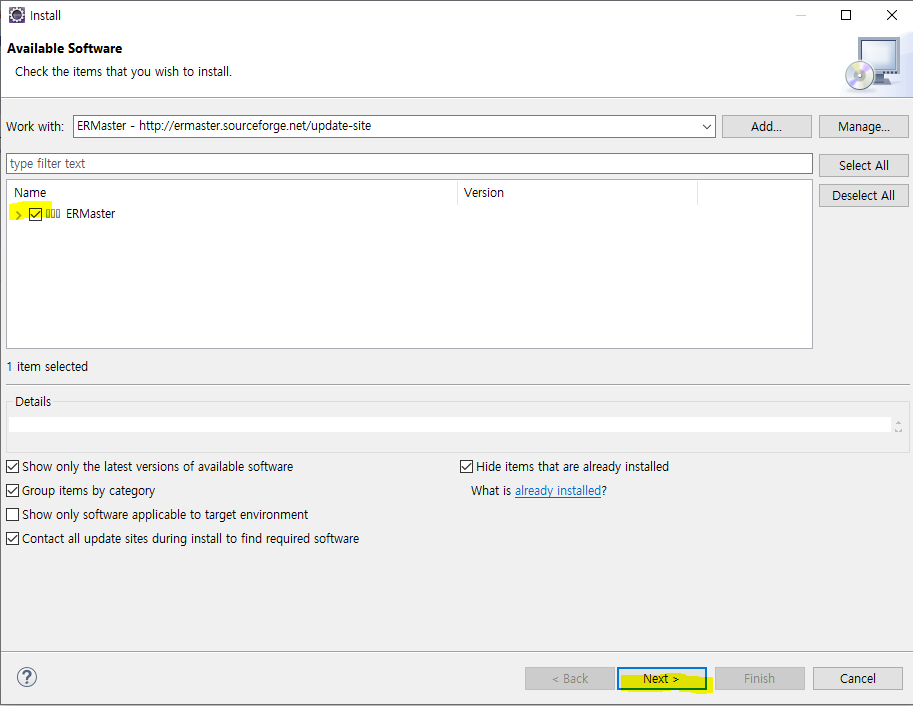Close the Install window
The height and width of the screenshot is (706, 913).
click(x=891, y=15)
